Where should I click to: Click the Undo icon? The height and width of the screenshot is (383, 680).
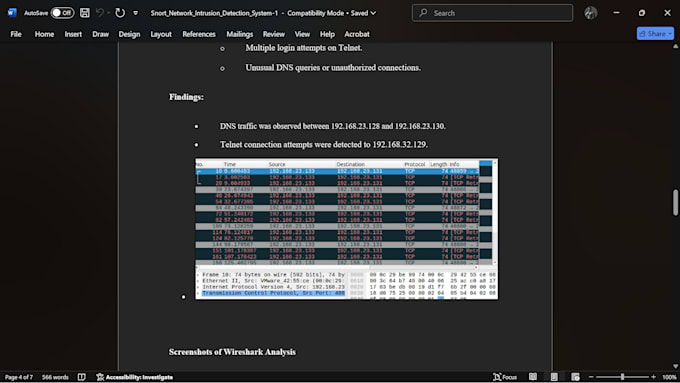[99, 13]
